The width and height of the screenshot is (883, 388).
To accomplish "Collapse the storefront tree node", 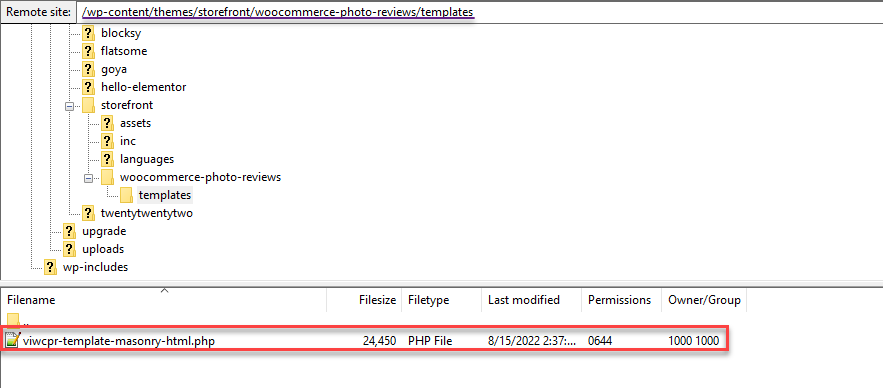I will (x=69, y=105).
